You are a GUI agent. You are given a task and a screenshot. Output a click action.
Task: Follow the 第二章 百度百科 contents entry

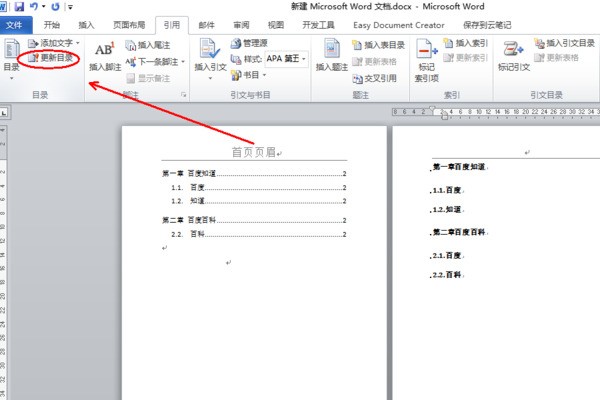pos(254,220)
